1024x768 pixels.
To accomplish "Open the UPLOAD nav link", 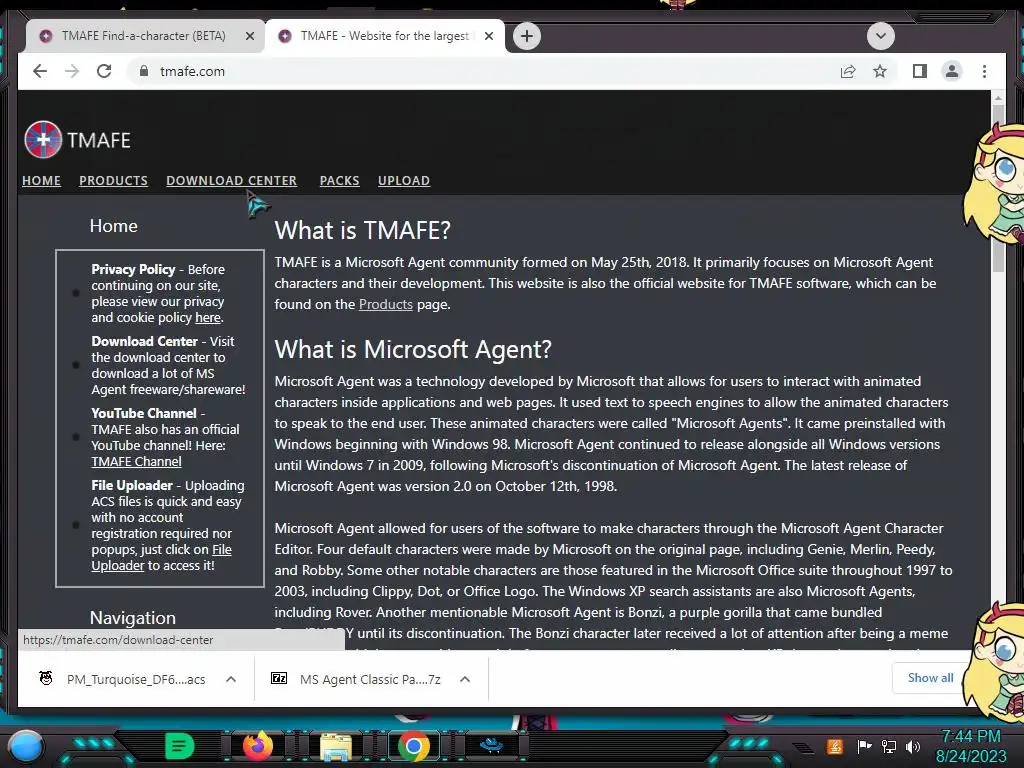I will click(x=404, y=180).
